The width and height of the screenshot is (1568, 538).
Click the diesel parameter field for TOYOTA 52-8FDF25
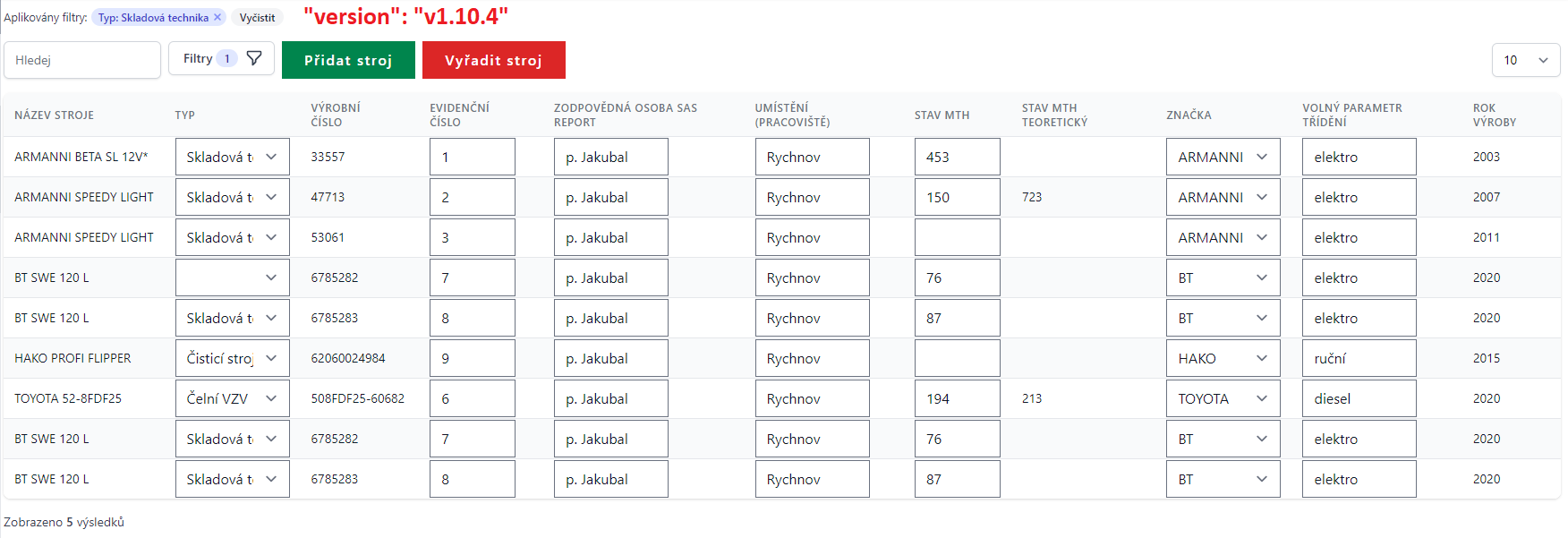1358,397
